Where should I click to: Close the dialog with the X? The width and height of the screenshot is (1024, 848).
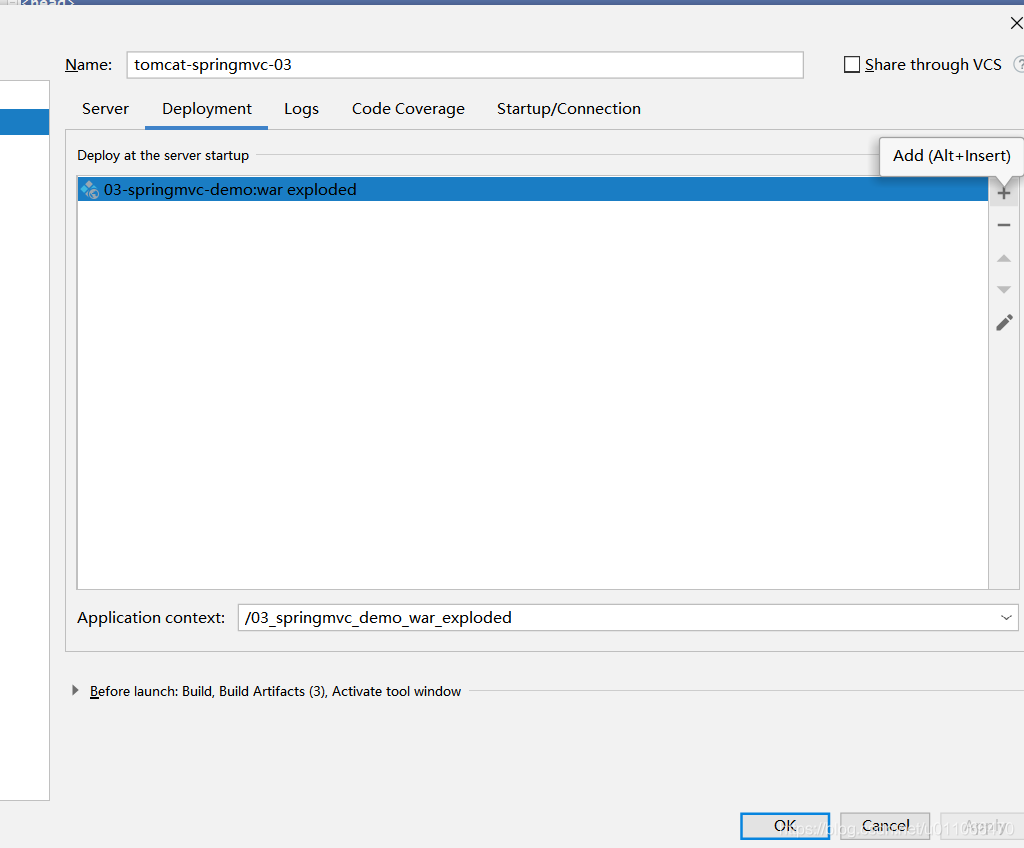point(1016,24)
